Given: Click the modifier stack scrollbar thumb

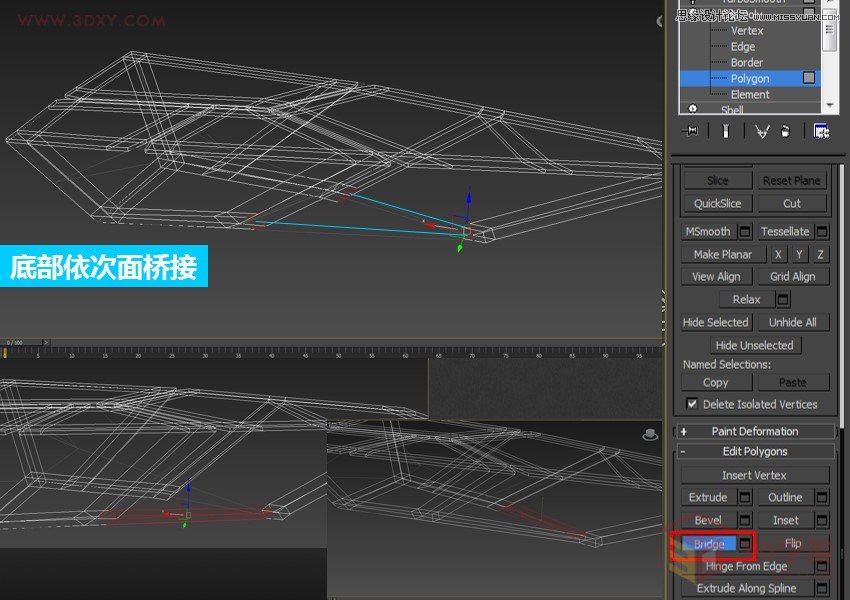Looking at the screenshot, I should click(829, 31).
